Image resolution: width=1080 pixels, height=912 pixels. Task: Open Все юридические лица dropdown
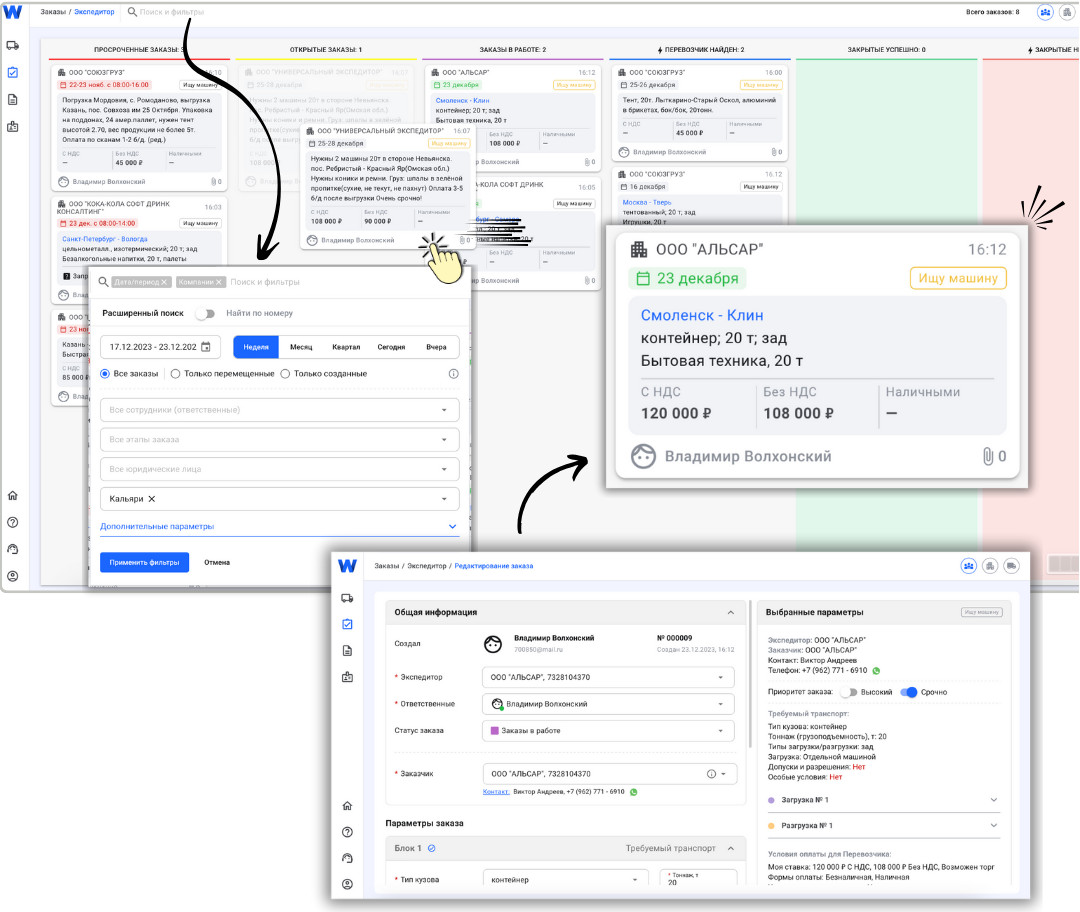click(280, 469)
